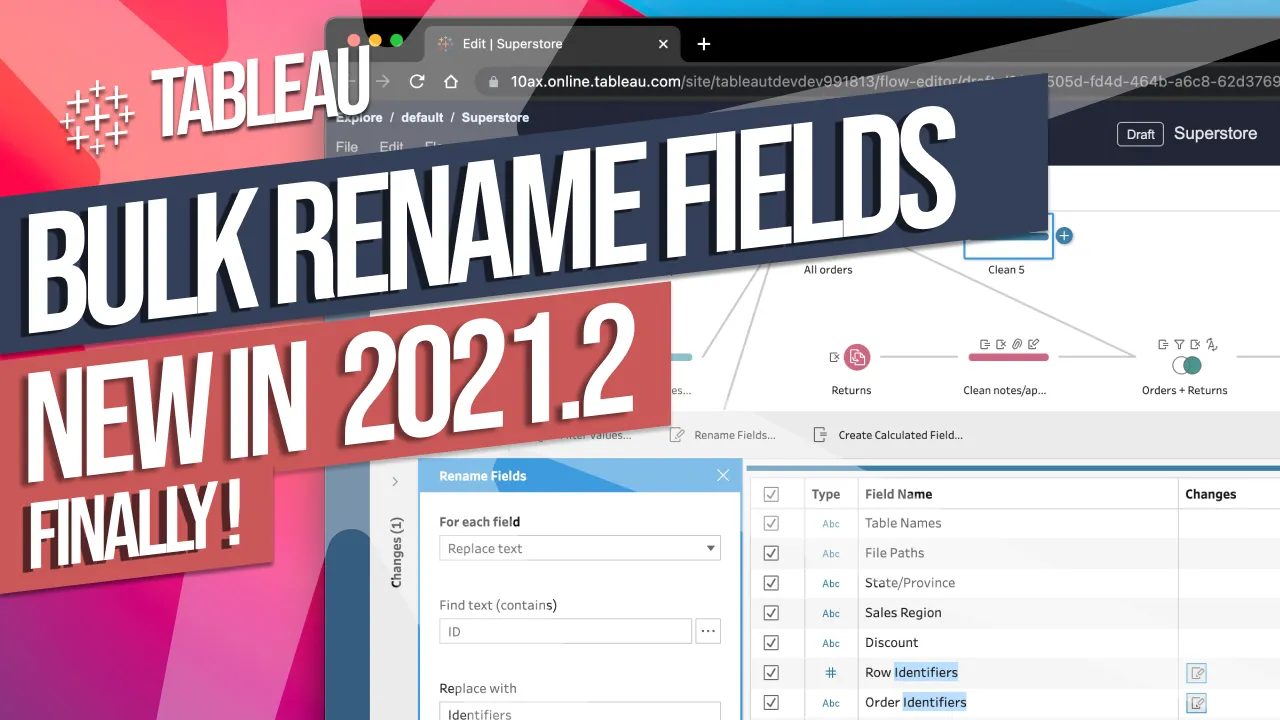Click the change icon for Row Identifiers
Viewport: 1280px width, 720px height.
[x=1196, y=673]
